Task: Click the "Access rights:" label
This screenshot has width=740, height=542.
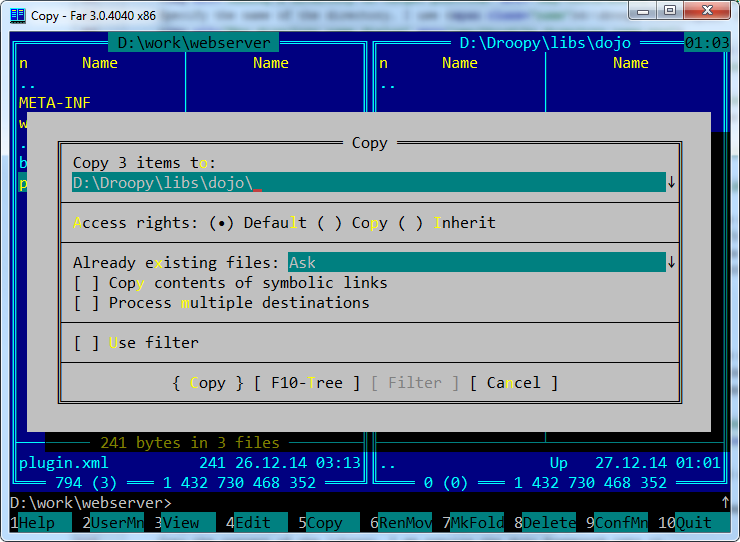Action: coord(135,223)
